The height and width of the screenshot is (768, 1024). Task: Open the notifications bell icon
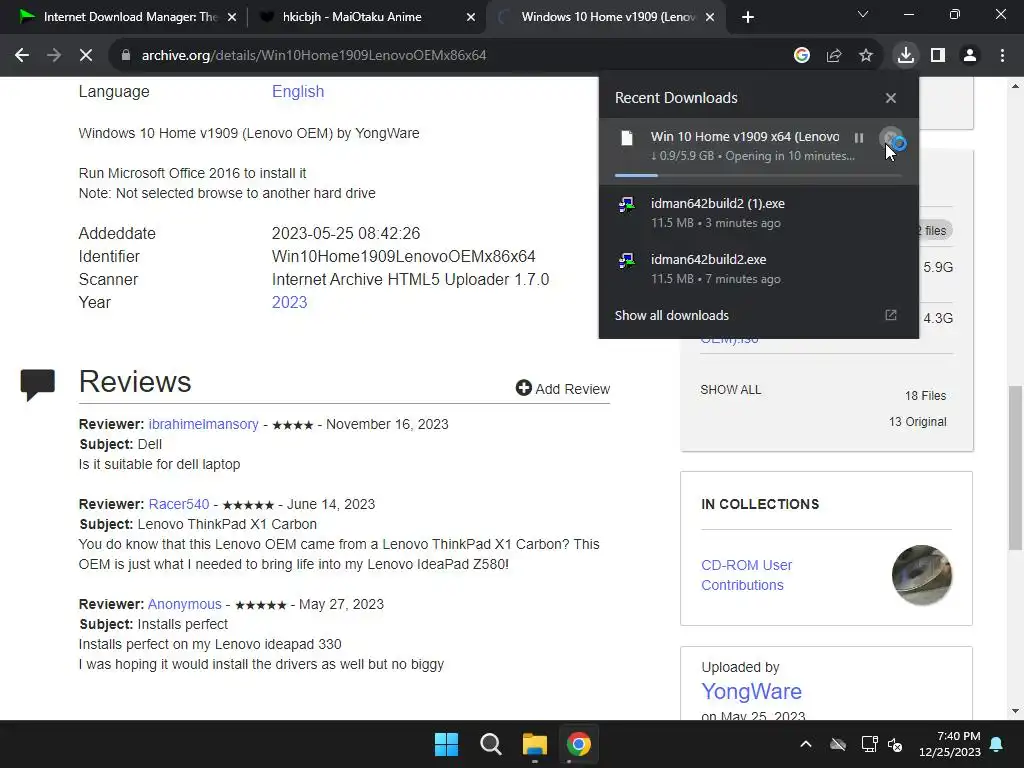(997, 744)
